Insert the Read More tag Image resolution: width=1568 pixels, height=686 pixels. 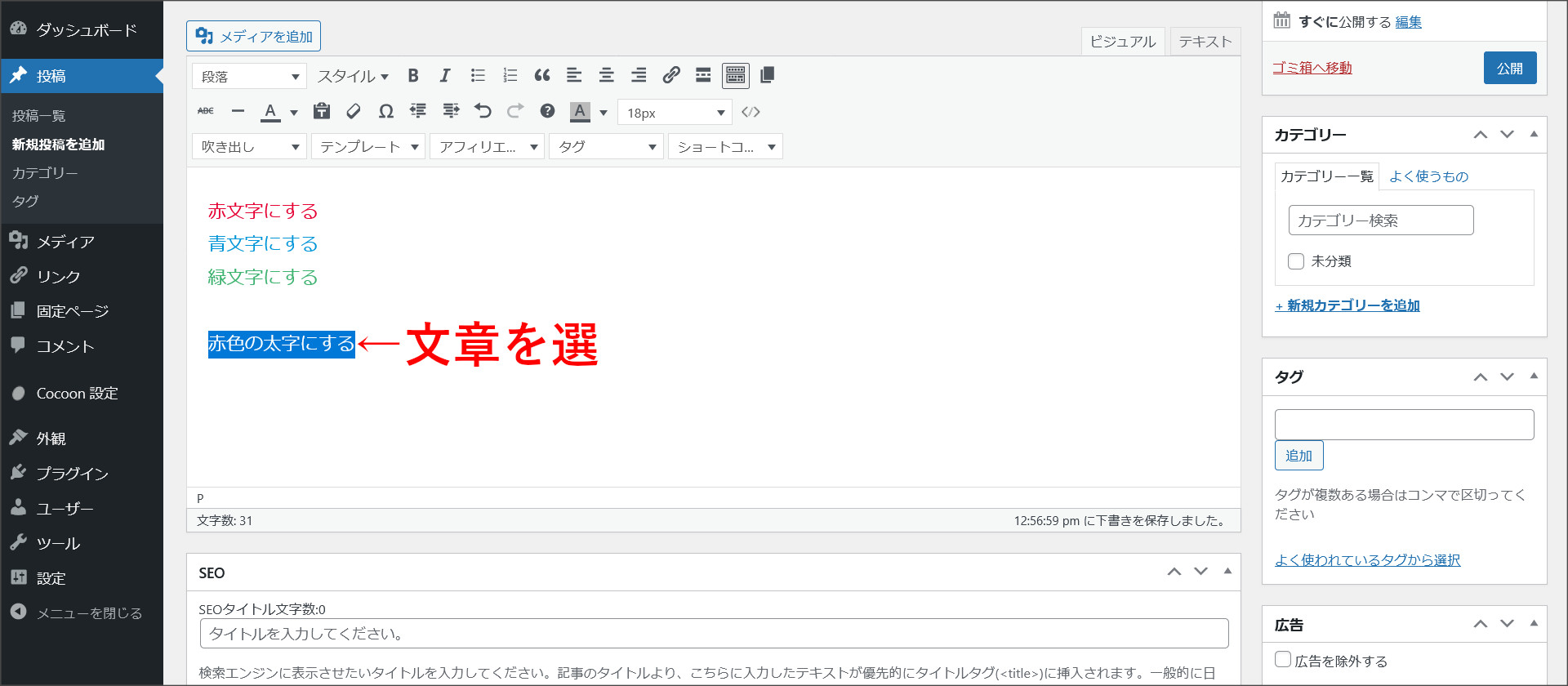tap(703, 76)
